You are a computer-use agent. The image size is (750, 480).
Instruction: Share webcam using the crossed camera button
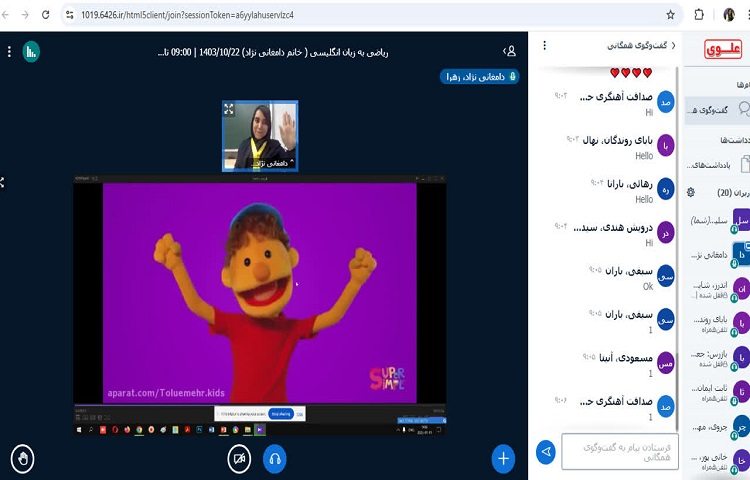click(x=239, y=458)
